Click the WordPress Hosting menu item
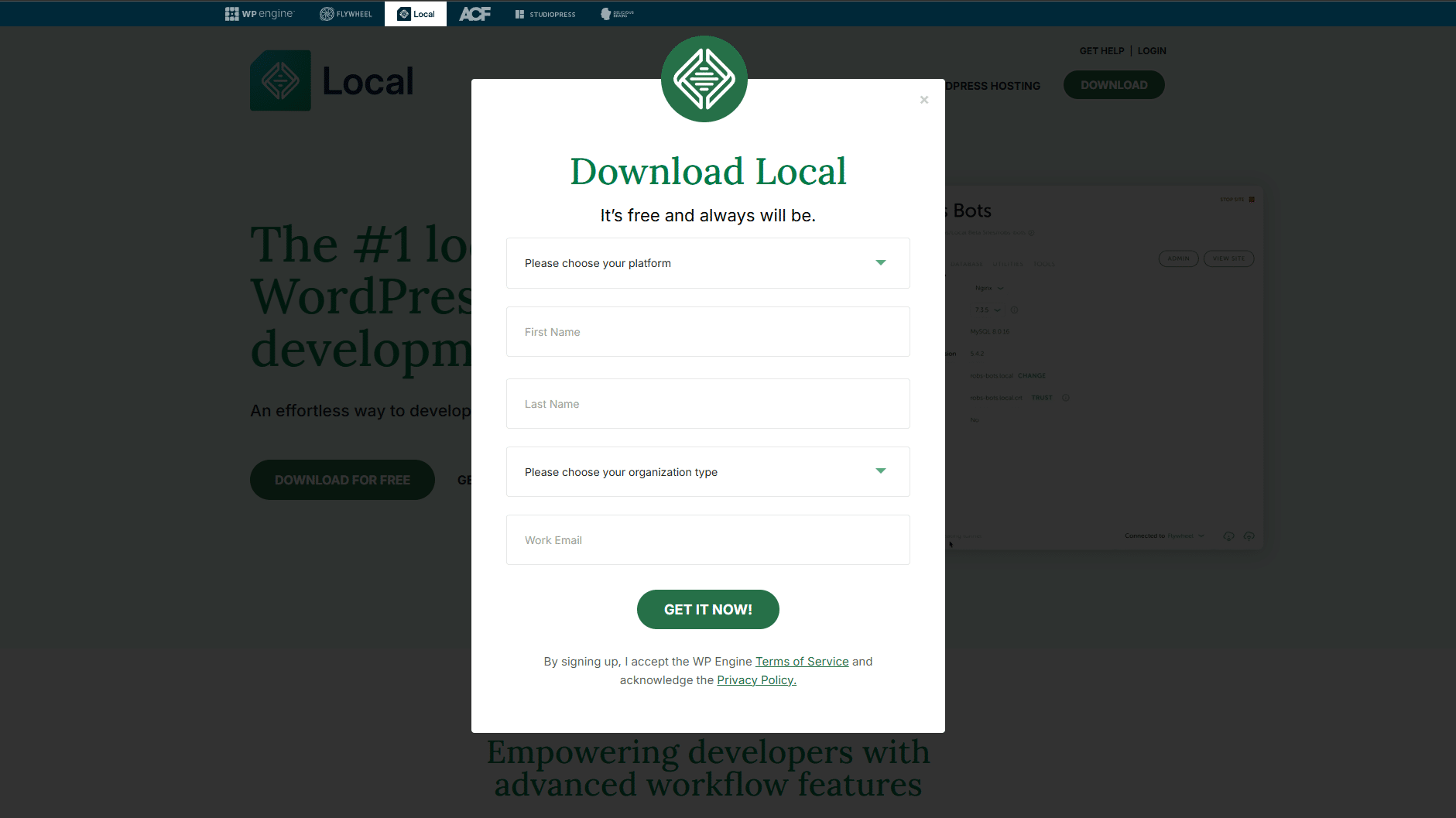Image resolution: width=1456 pixels, height=818 pixels. coord(992,86)
